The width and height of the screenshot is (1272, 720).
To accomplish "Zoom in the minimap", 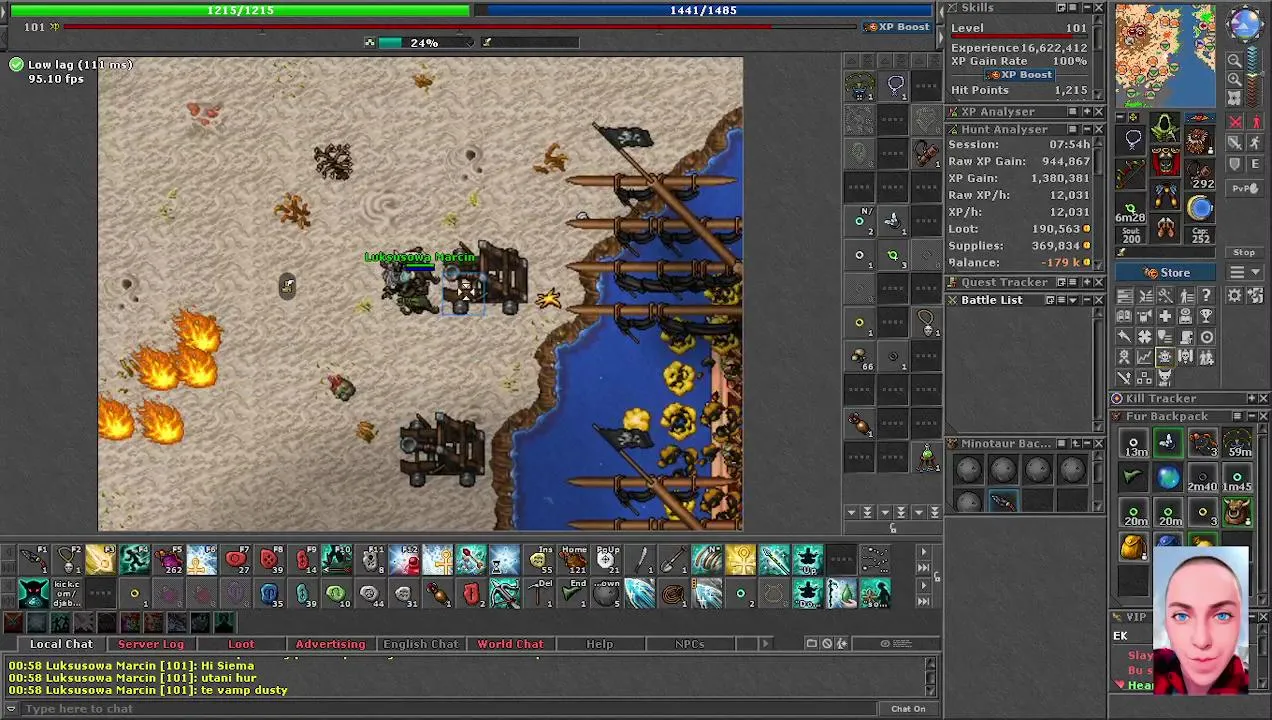I will 1236,79.
